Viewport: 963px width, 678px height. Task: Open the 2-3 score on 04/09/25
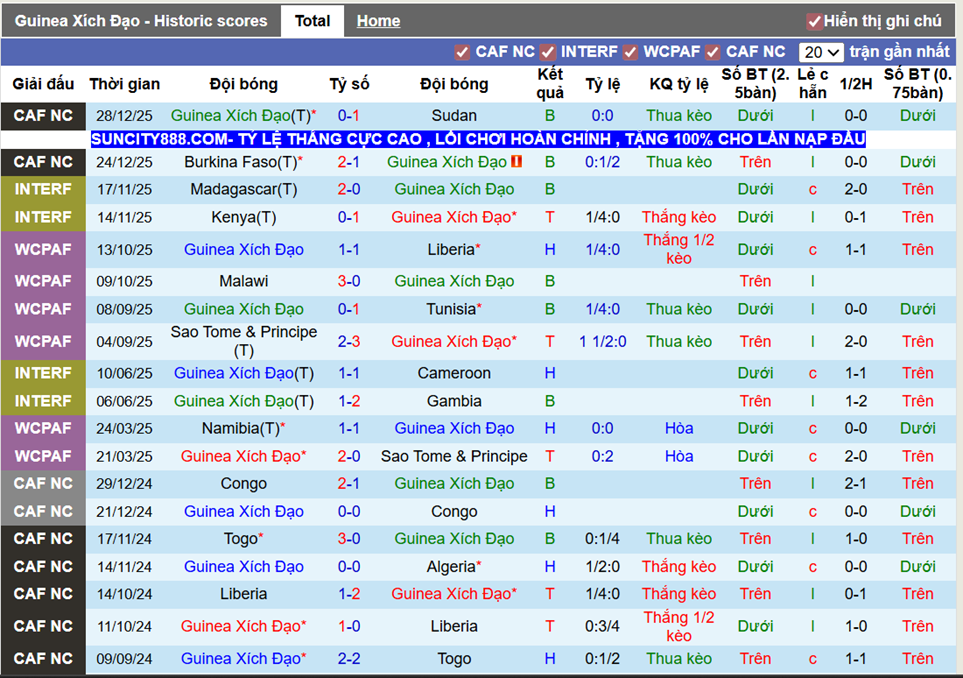point(349,341)
